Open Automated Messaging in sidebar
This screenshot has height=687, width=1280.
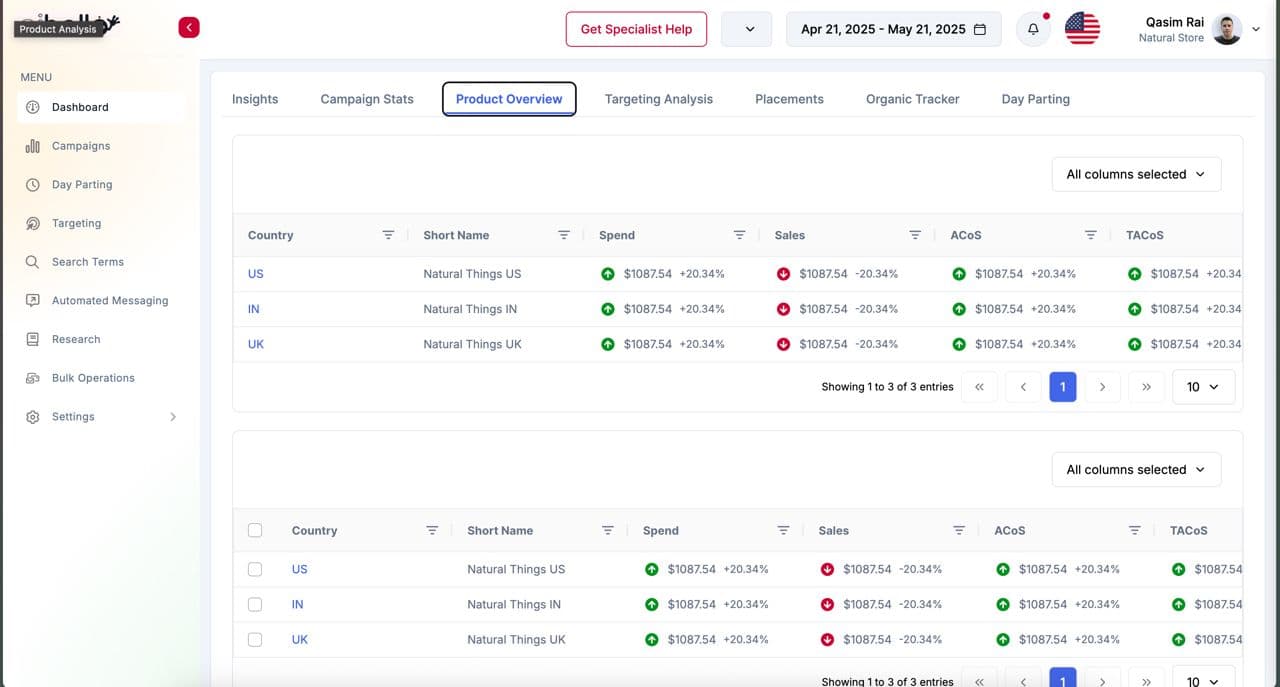point(110,301)
